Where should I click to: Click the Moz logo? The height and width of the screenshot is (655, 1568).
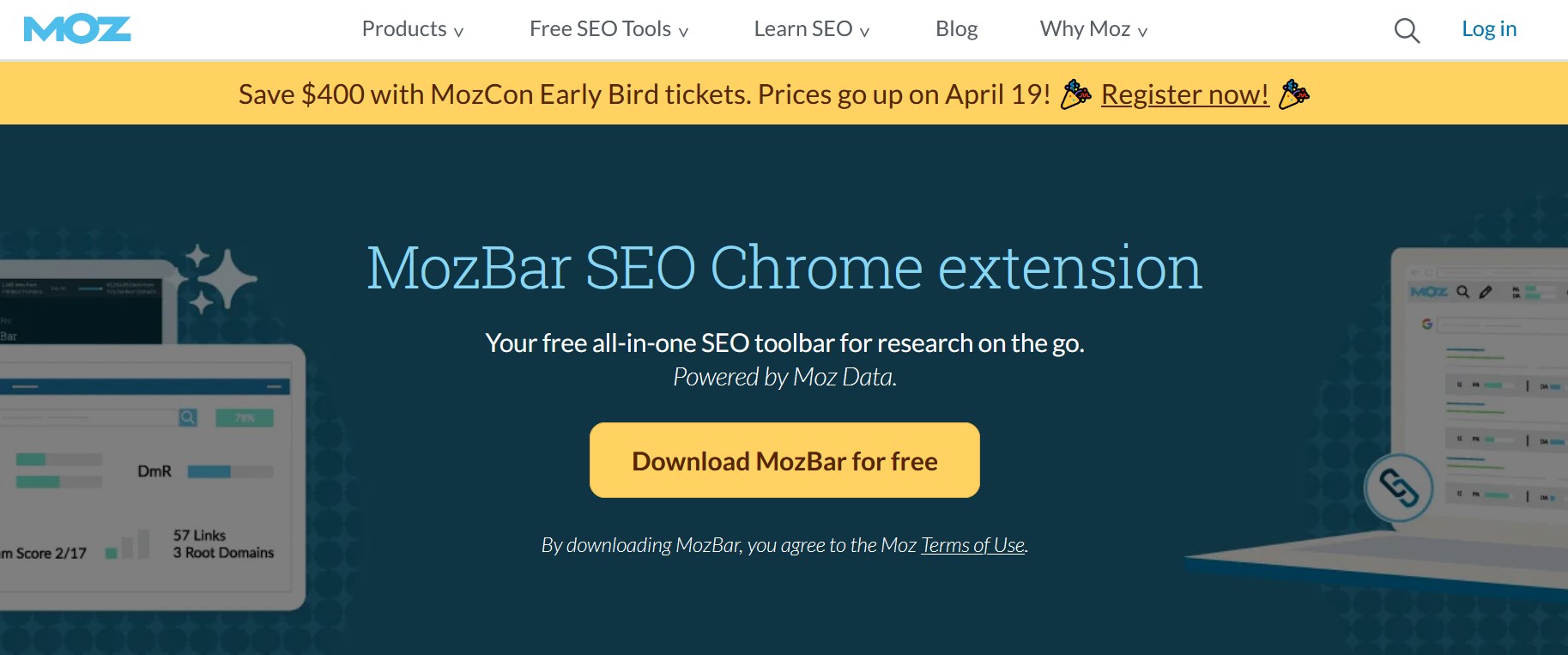(77, 29)
